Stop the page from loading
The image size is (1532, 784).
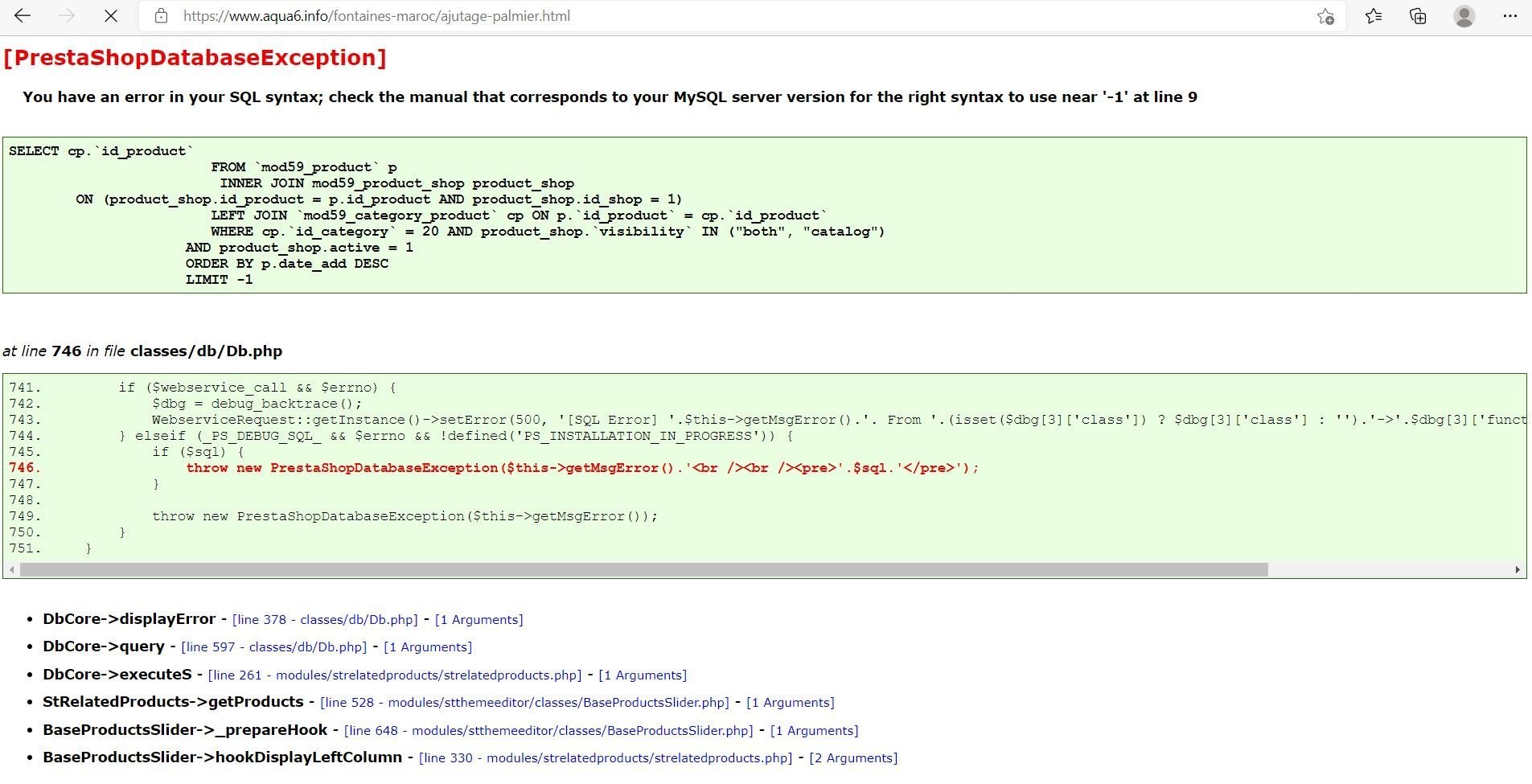point(111,16)
